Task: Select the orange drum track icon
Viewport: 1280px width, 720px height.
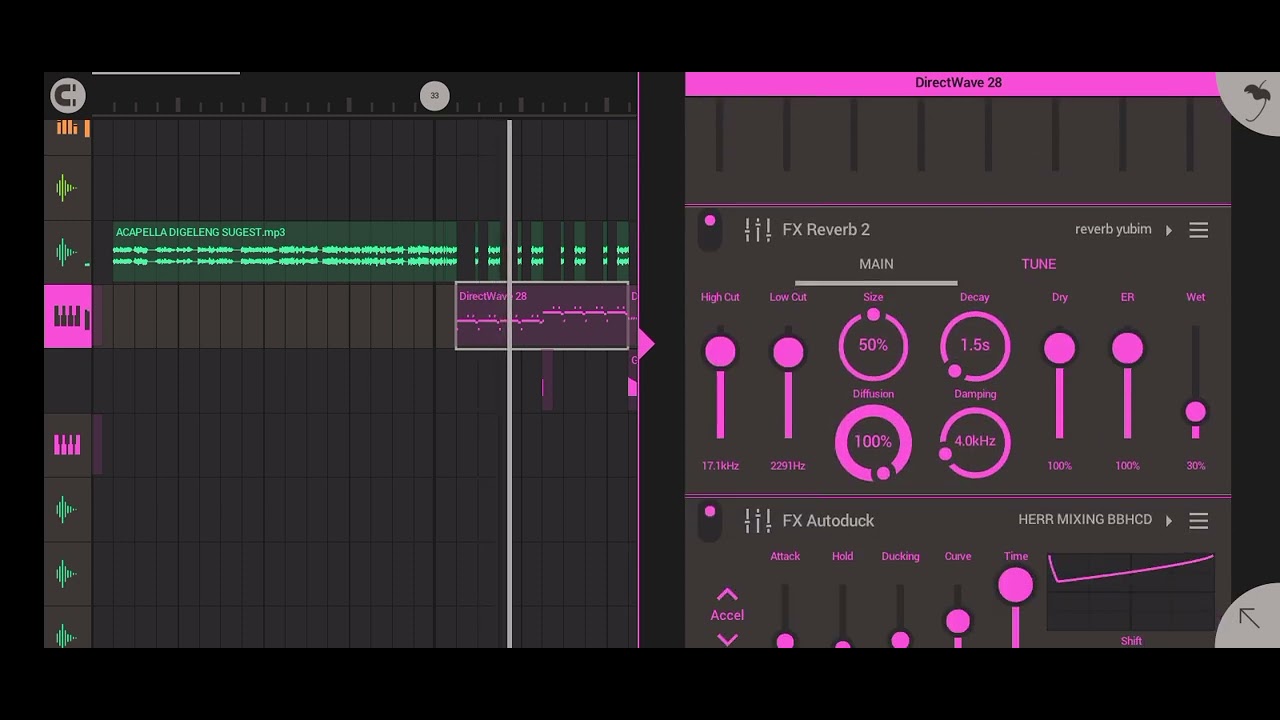Action: (x=67, y=127)
